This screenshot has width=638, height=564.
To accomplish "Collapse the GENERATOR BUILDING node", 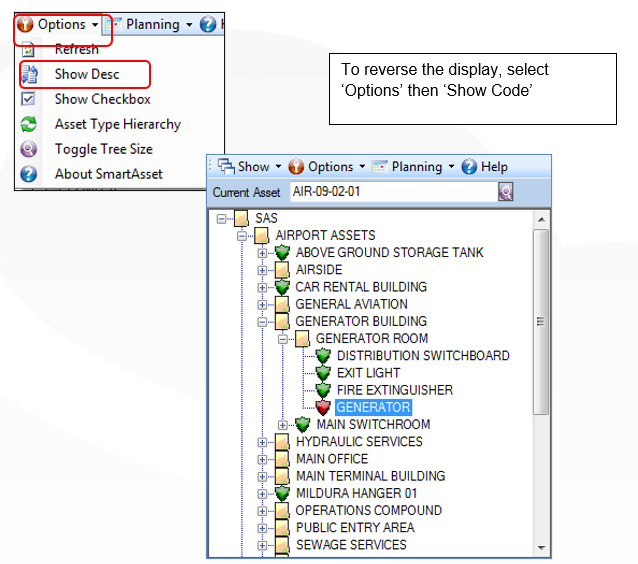I will 262,322.
